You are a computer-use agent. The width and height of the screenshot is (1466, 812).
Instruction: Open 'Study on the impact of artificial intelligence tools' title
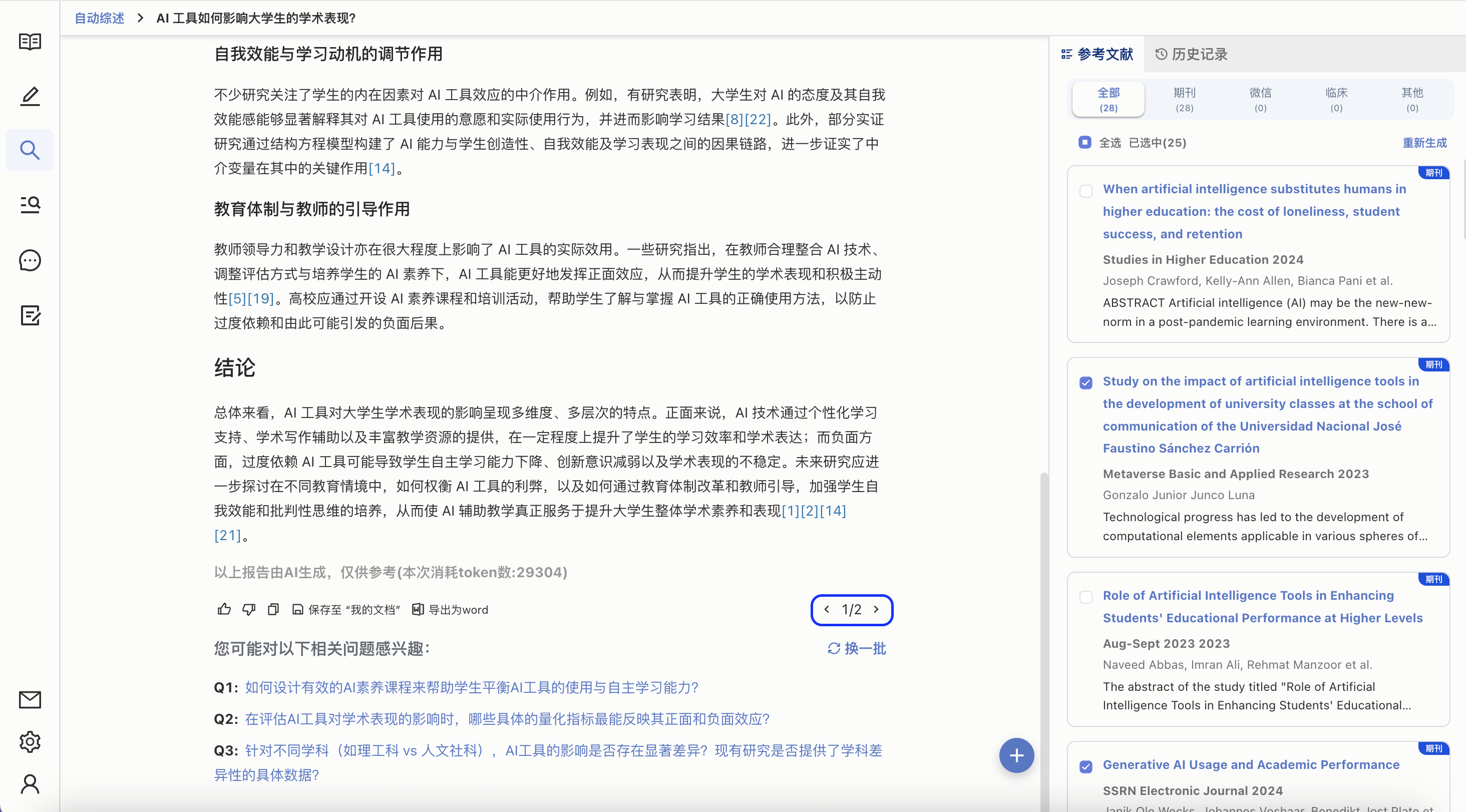pos(1267,414)
